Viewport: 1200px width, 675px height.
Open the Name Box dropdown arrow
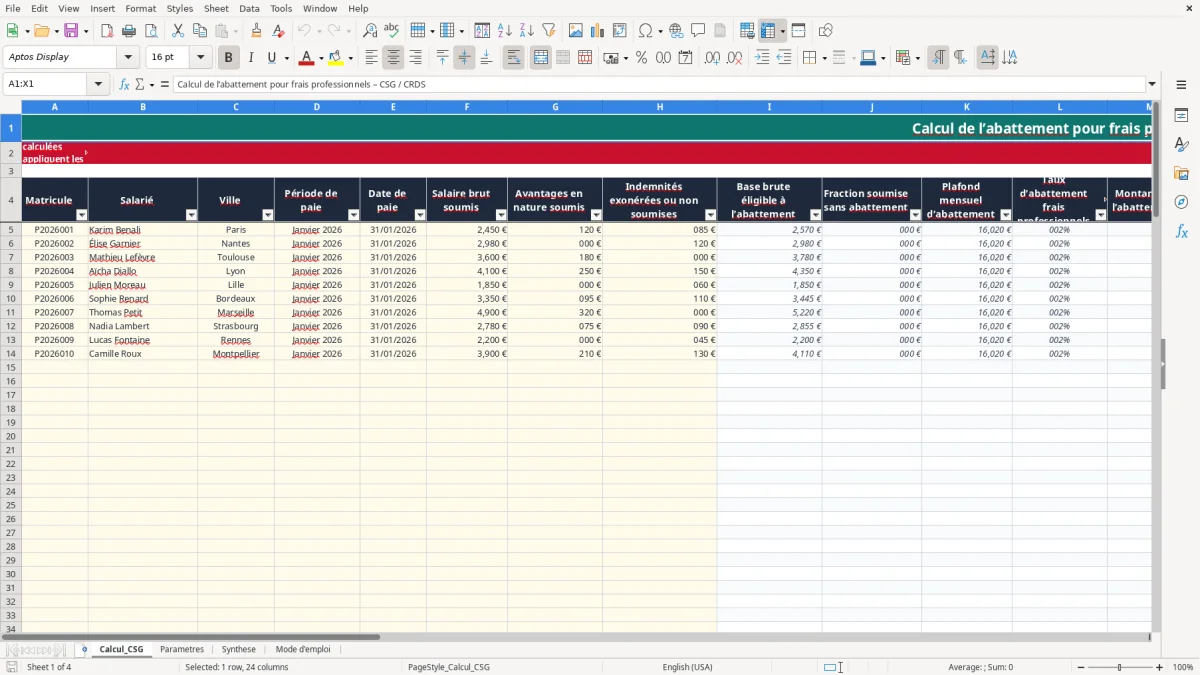[98, 84]
